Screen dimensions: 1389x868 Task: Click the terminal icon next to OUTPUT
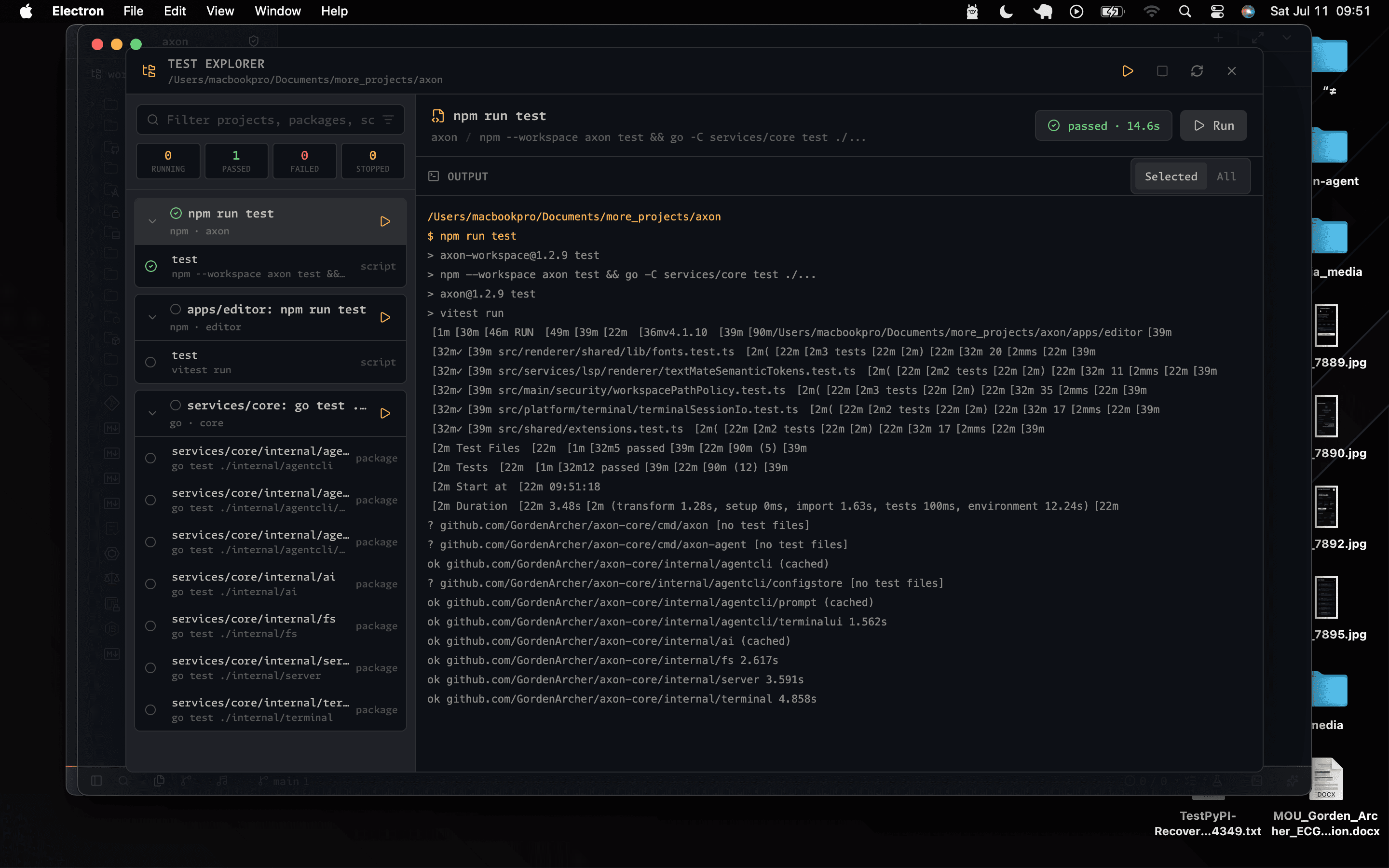(434, 176)
